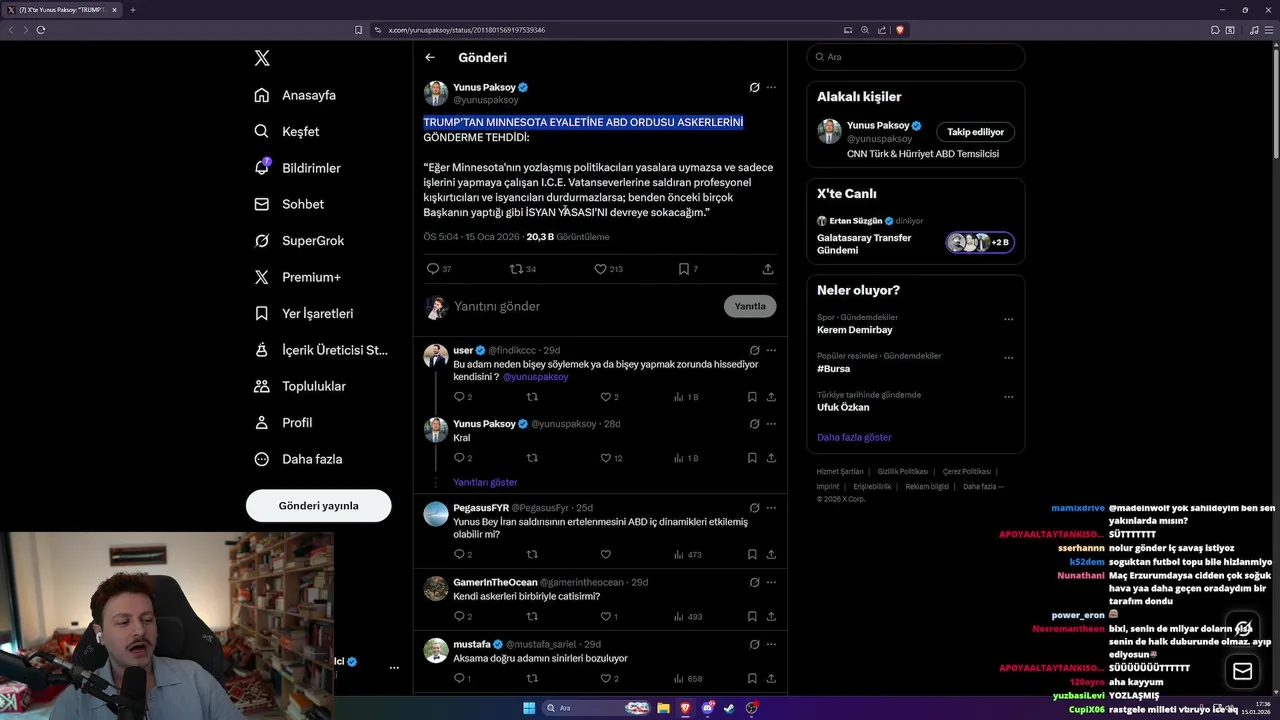Click Yanıtla reply button
Screen dimensions: 1280x720
pyautogui.click(x=750, y=306)
